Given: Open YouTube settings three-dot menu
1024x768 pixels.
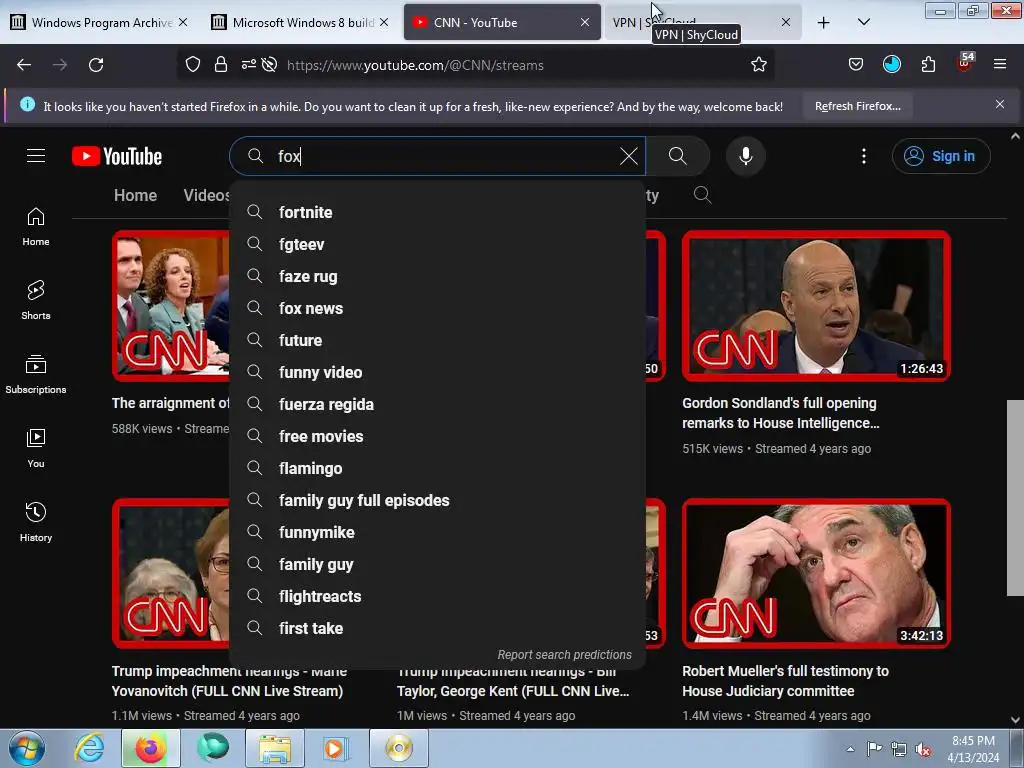Looking at the screenshot, I should (x=864, y=156).
